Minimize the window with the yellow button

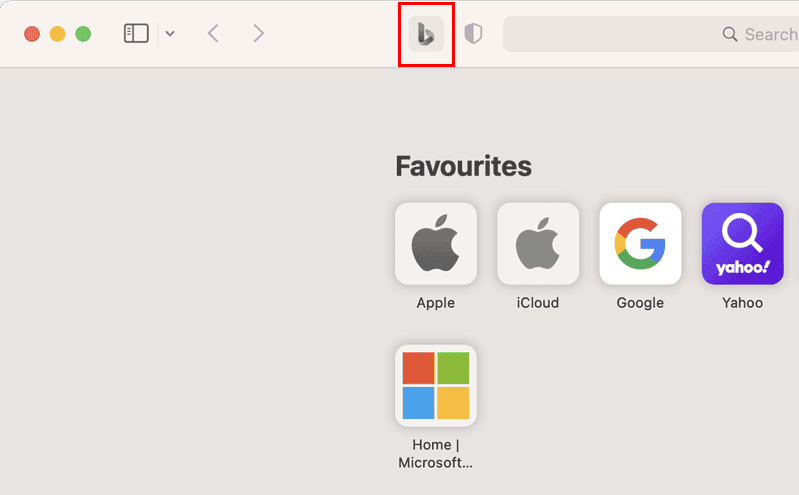coord(58,34)
